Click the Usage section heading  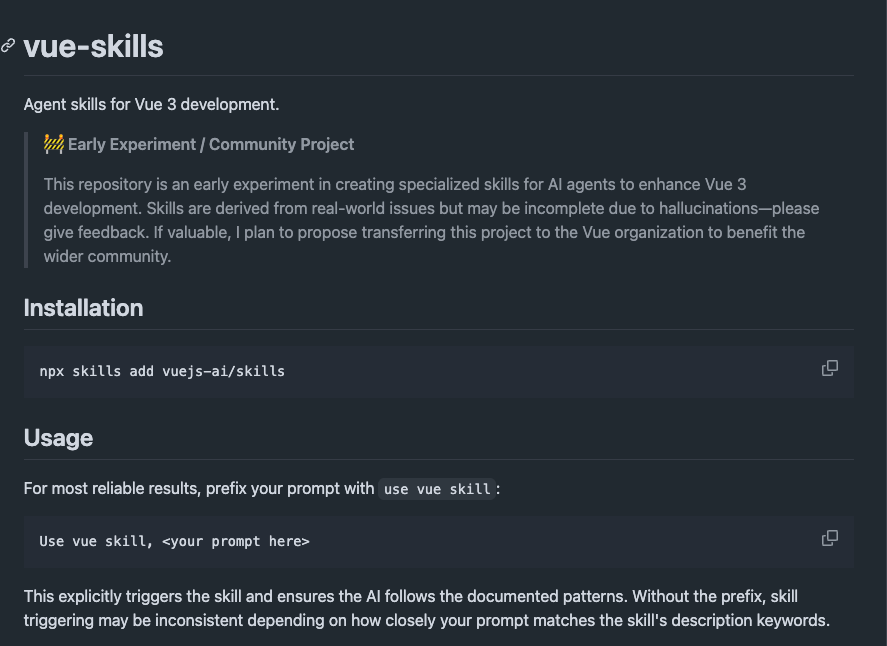[58, 438]
